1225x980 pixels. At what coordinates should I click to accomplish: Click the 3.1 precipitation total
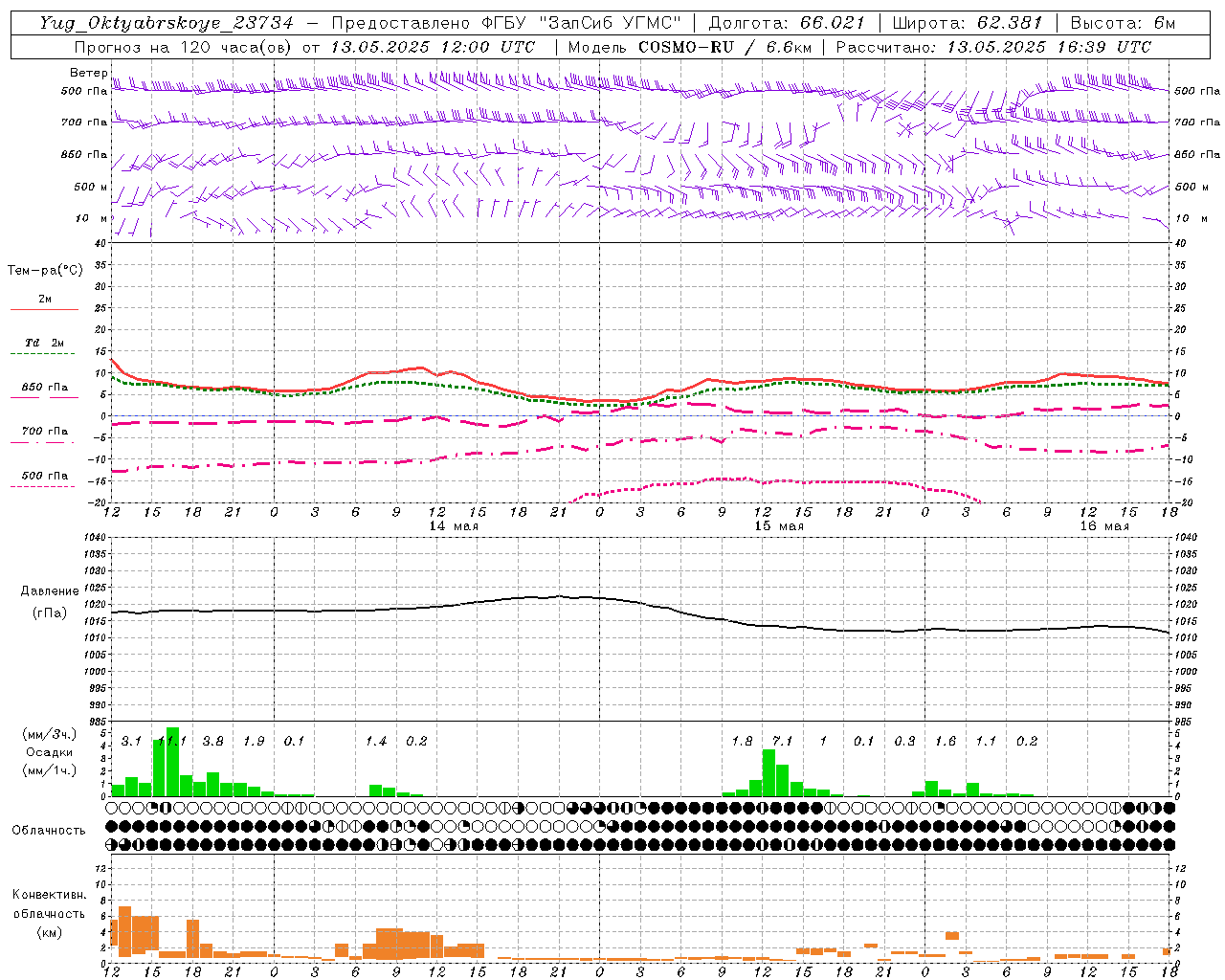coord(131,742)
